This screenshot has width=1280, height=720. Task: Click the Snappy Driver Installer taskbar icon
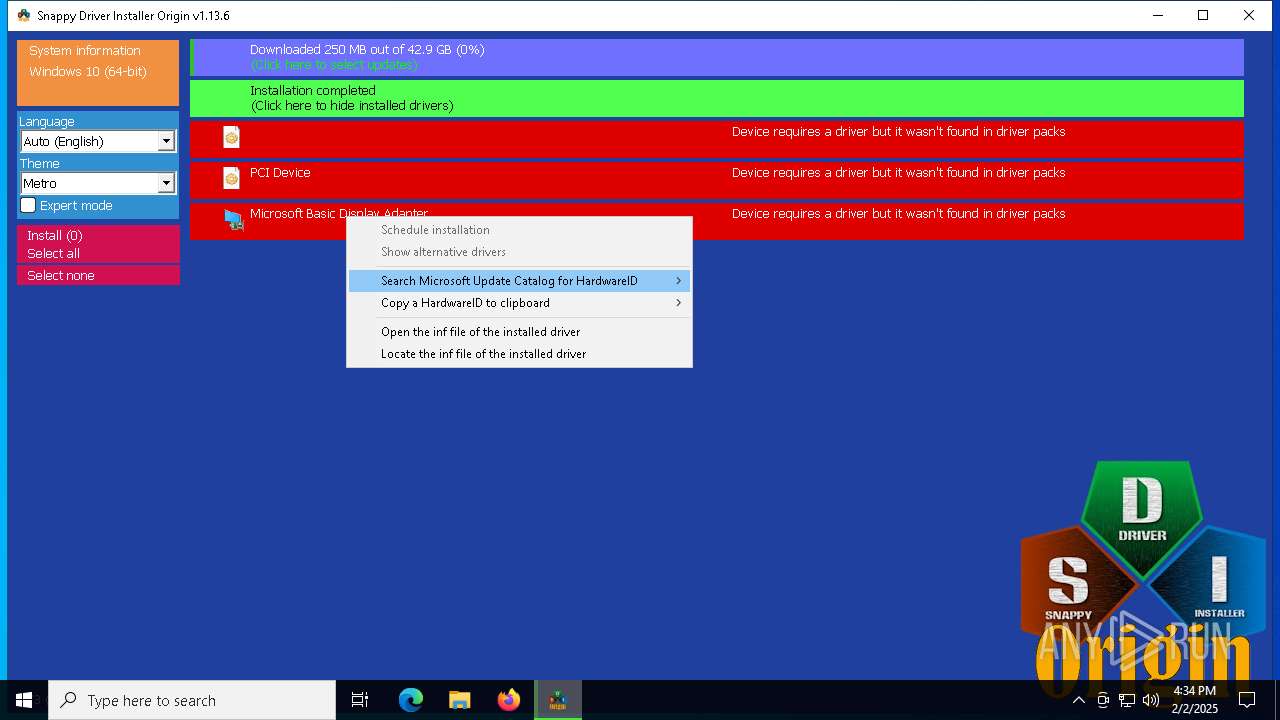(558, 700)
